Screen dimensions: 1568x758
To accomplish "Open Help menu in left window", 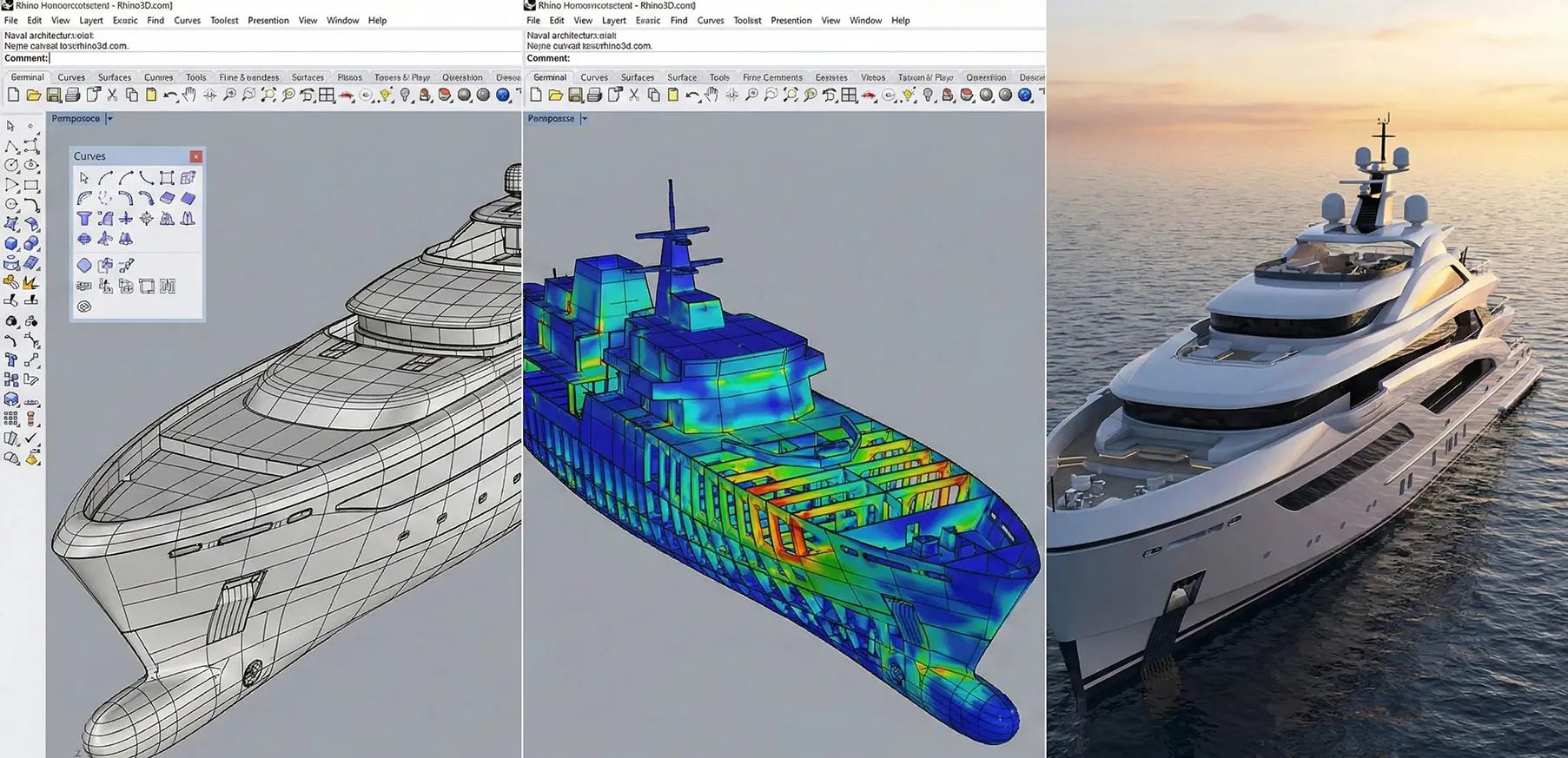I will tap(377, 20).
